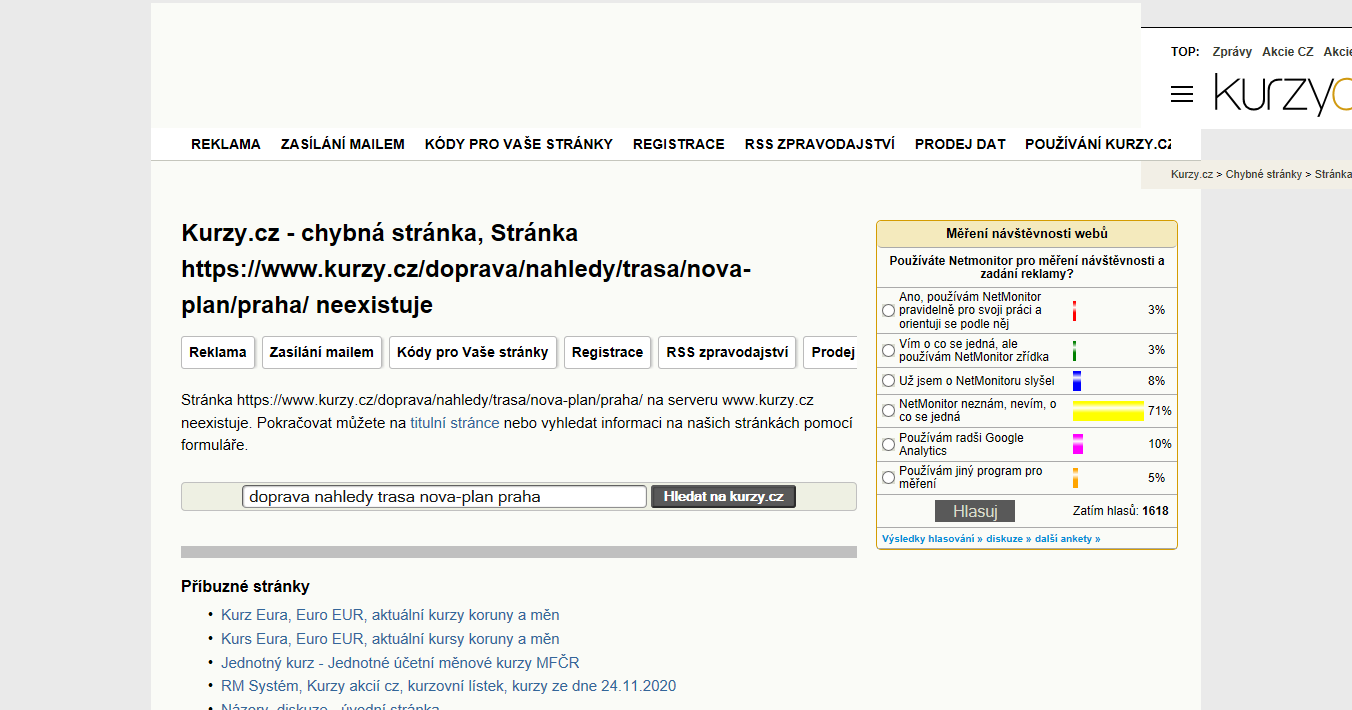Click the yellow 71% result bar

tap(1108, 411)
